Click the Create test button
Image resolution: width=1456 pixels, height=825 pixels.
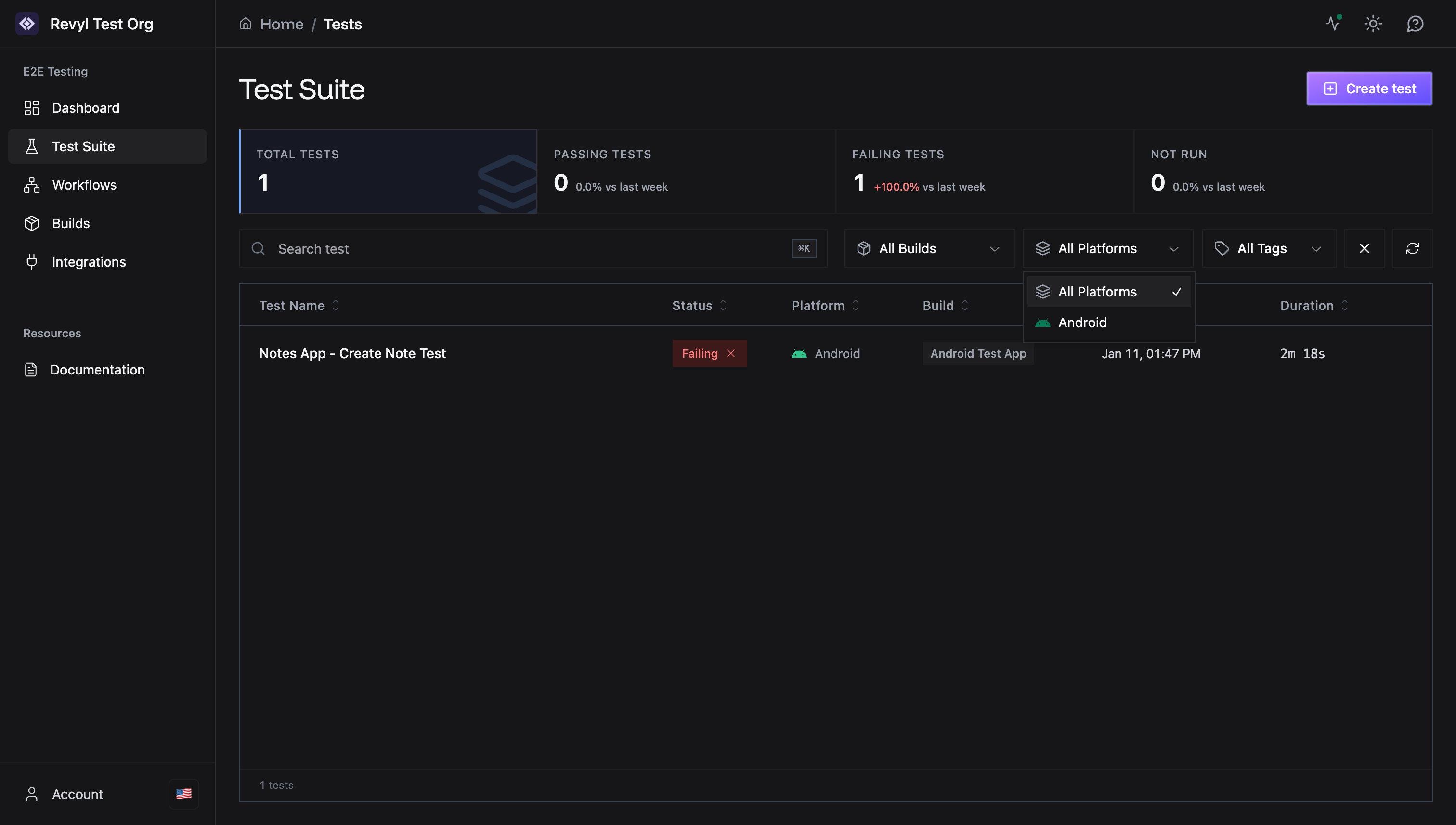[x=1369, y=89]
